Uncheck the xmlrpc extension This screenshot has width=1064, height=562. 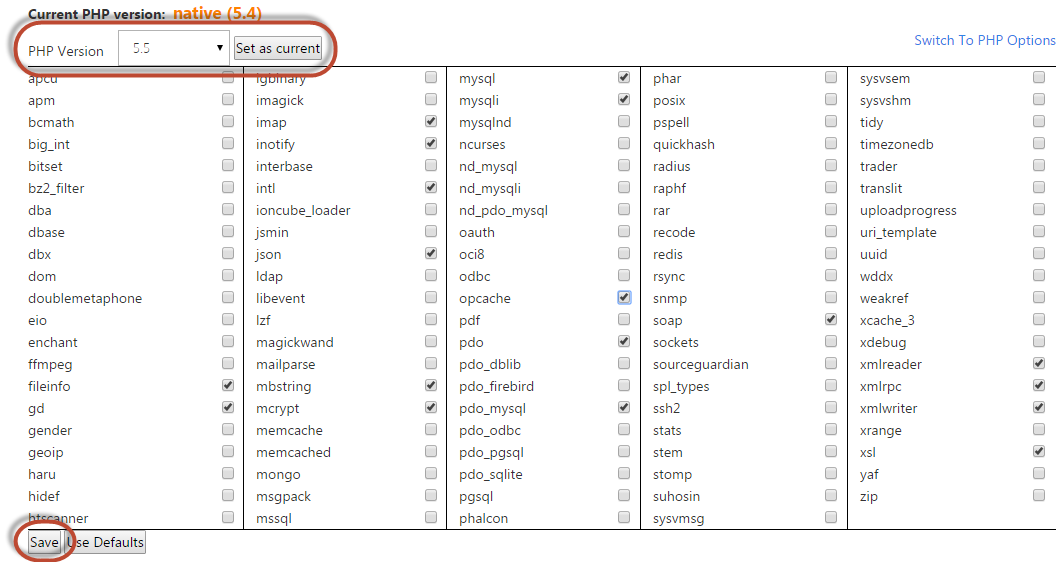click(x=1039, y=386)
